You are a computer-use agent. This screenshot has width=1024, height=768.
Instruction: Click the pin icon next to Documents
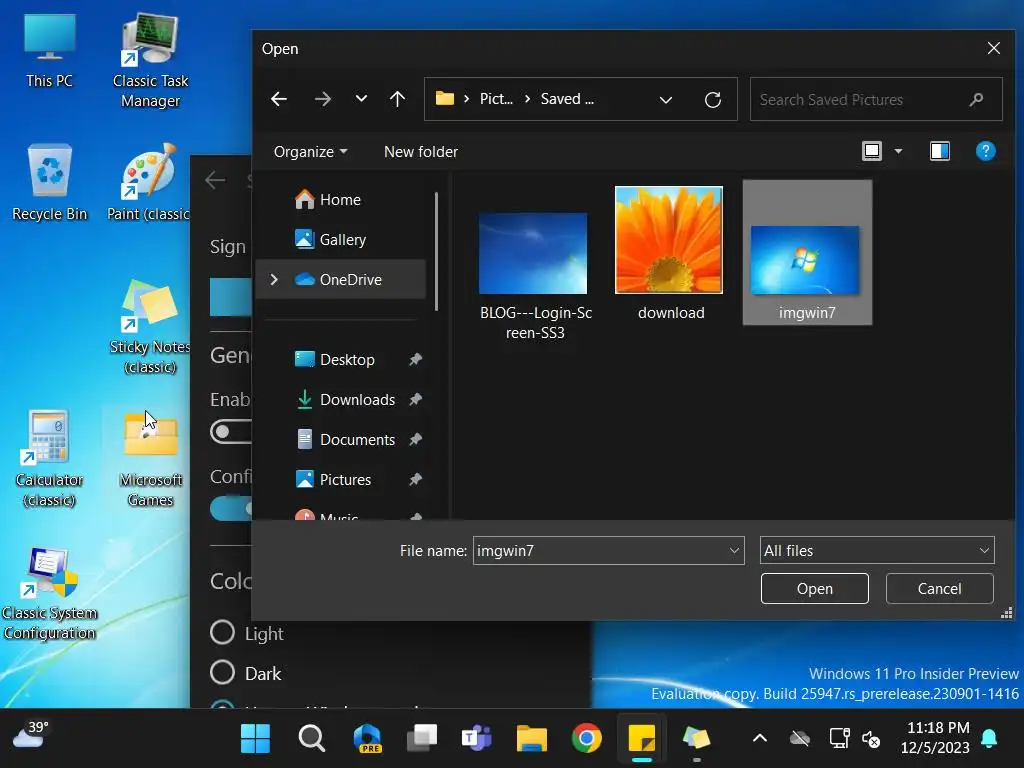[x=415, y=440]
